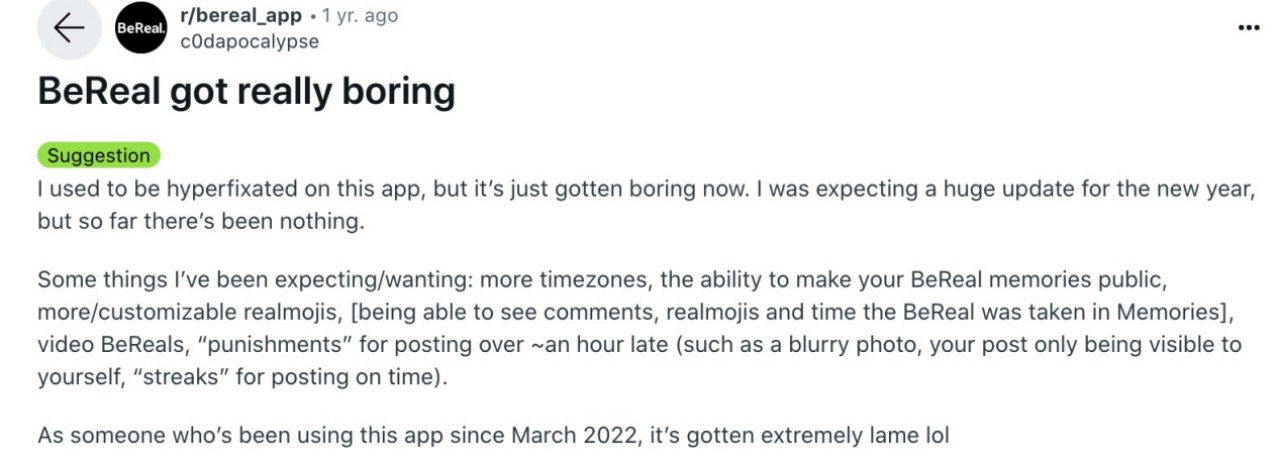Click the post title "BeReal got really boring"

tap(246, 92)
